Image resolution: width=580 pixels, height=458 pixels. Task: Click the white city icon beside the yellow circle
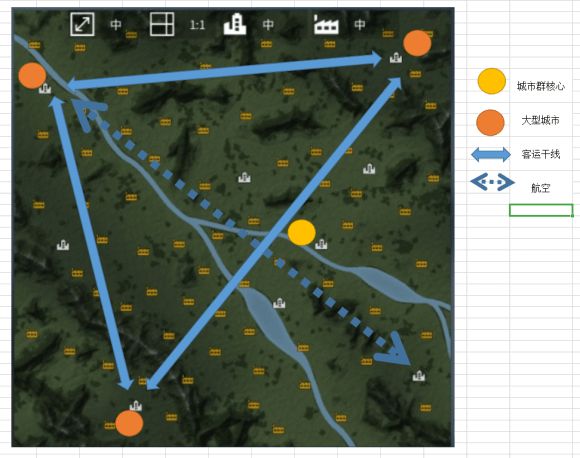pyautogui.click(x=321, y=244)
